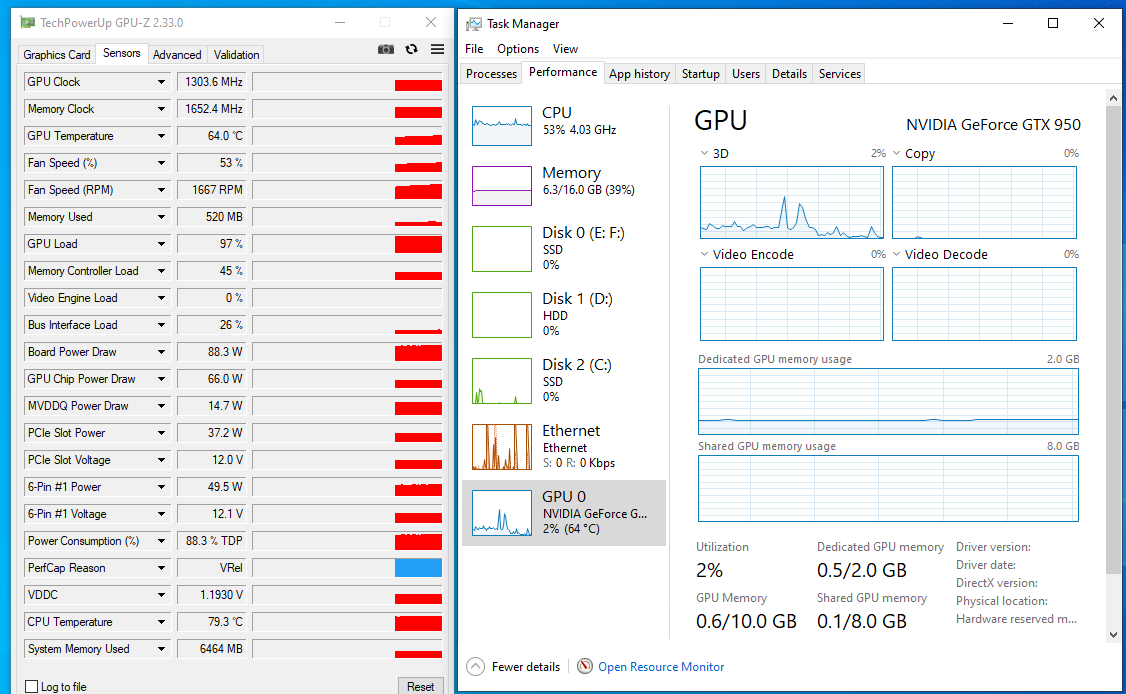Select Memory performance thumbnail

(502, 186)
